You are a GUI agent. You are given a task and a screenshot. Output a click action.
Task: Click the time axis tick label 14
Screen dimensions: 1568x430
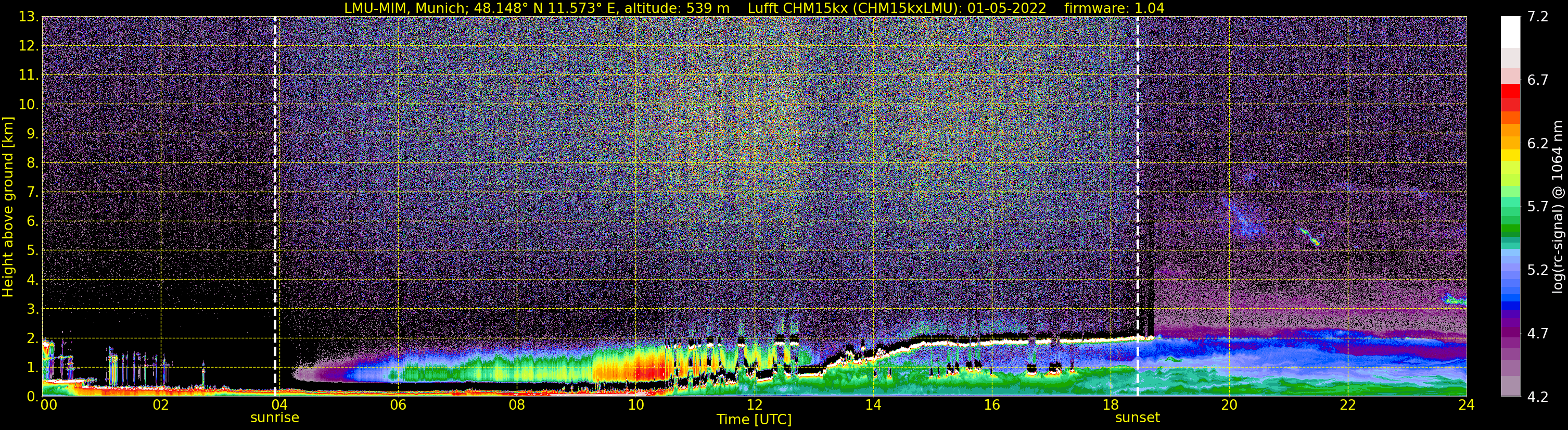[x=873, y=405]
